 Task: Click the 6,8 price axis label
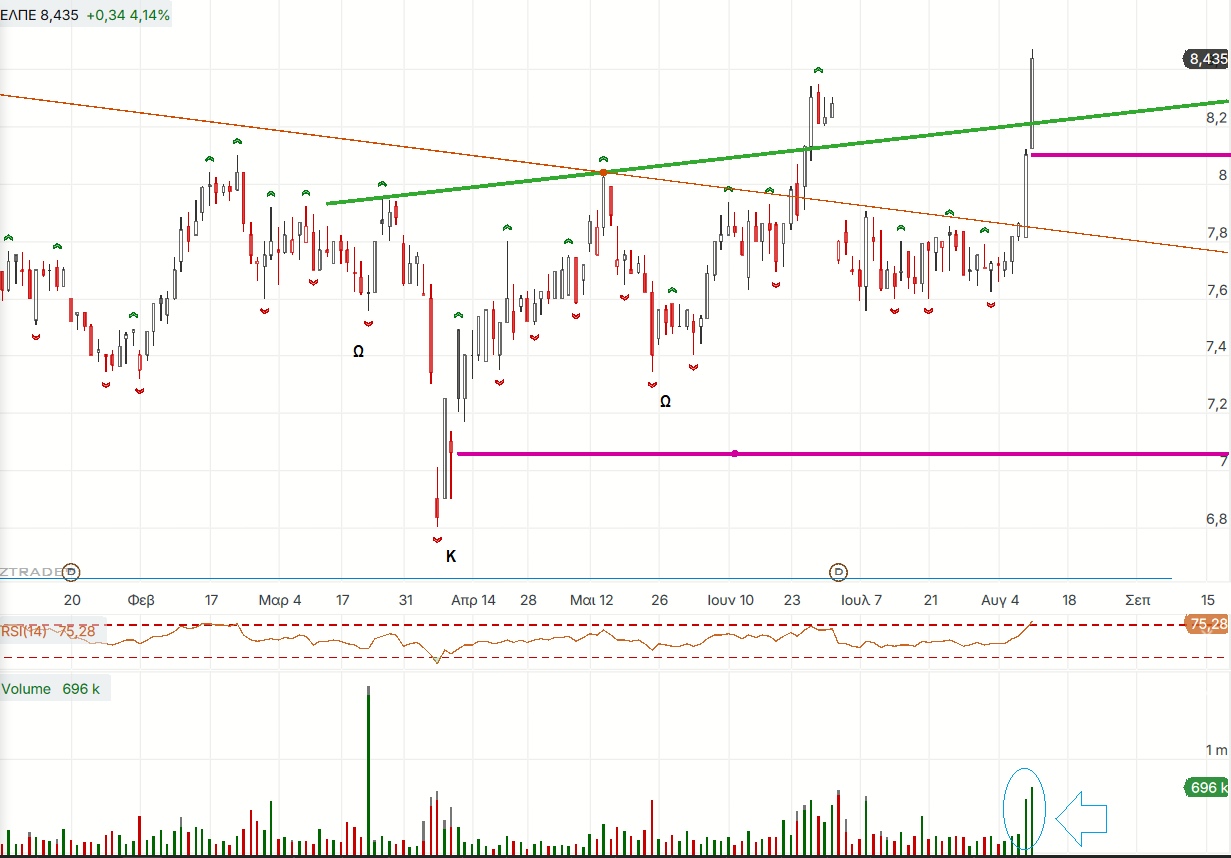pos(1215,519)
